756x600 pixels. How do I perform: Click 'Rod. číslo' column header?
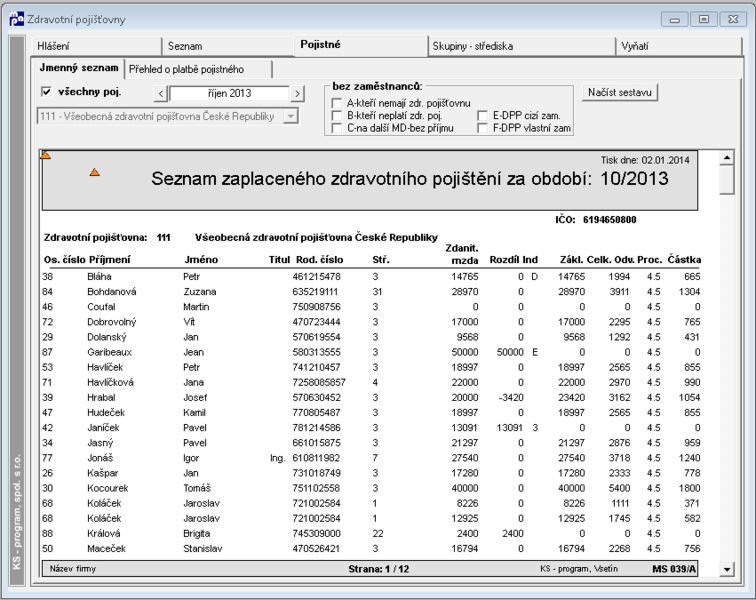[x=320, y=259]
